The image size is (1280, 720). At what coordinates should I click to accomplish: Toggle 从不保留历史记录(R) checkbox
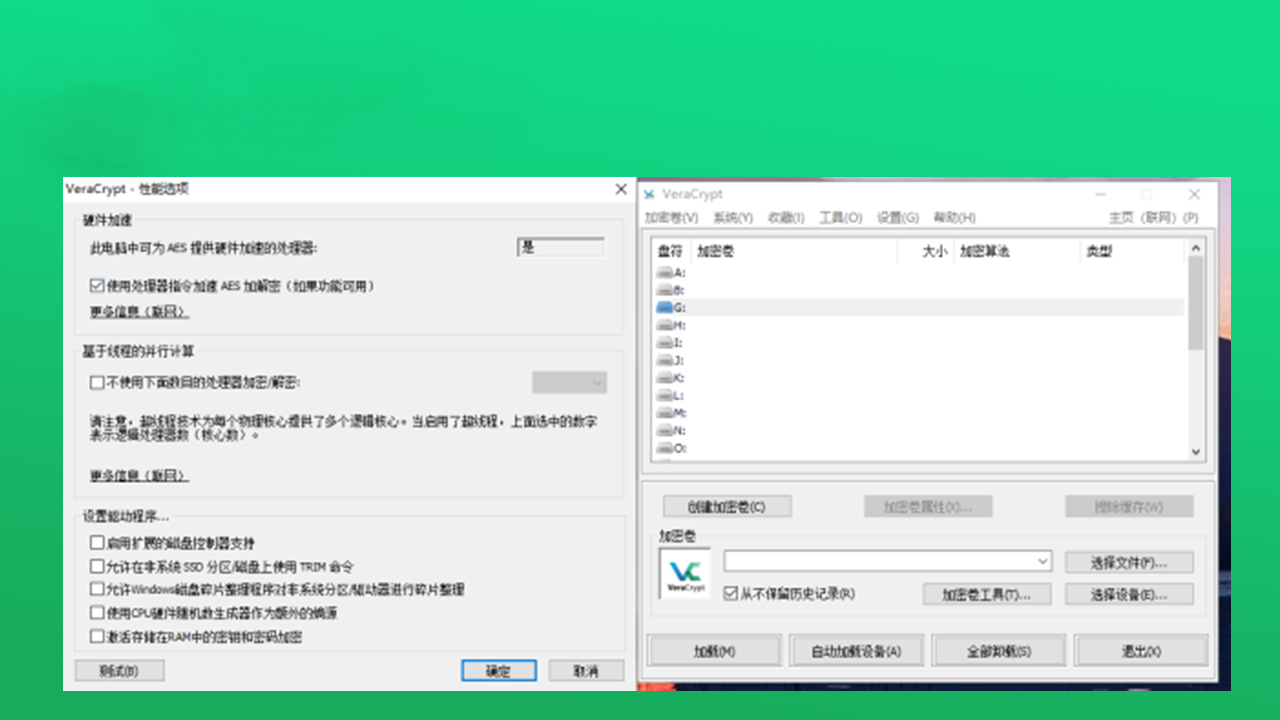tap(731, 593)
